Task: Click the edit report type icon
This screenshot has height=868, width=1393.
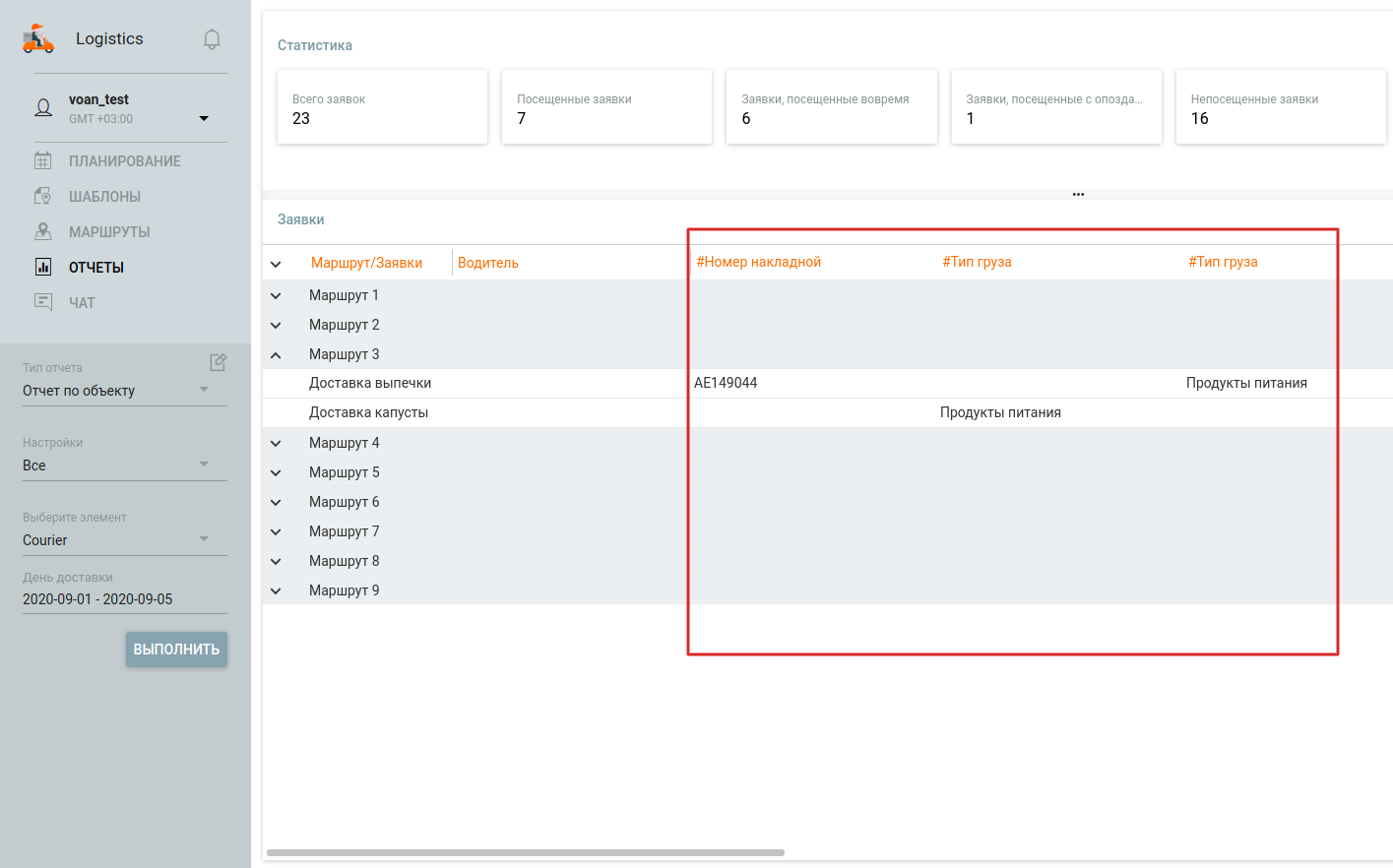Action: [218, 362]
